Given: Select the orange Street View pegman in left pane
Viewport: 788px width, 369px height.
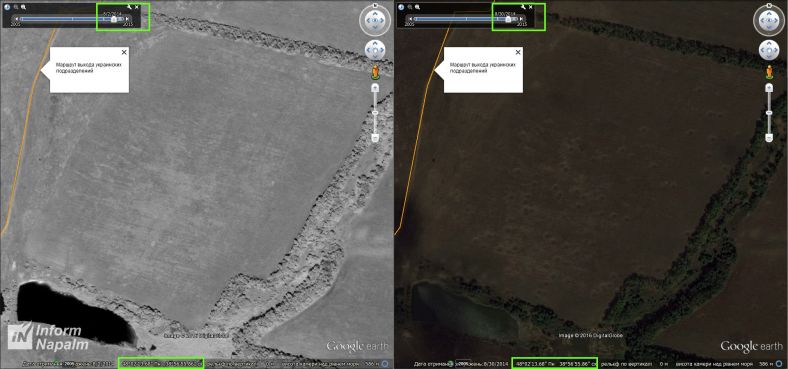Looking at the screenshot, I should 375,72.
